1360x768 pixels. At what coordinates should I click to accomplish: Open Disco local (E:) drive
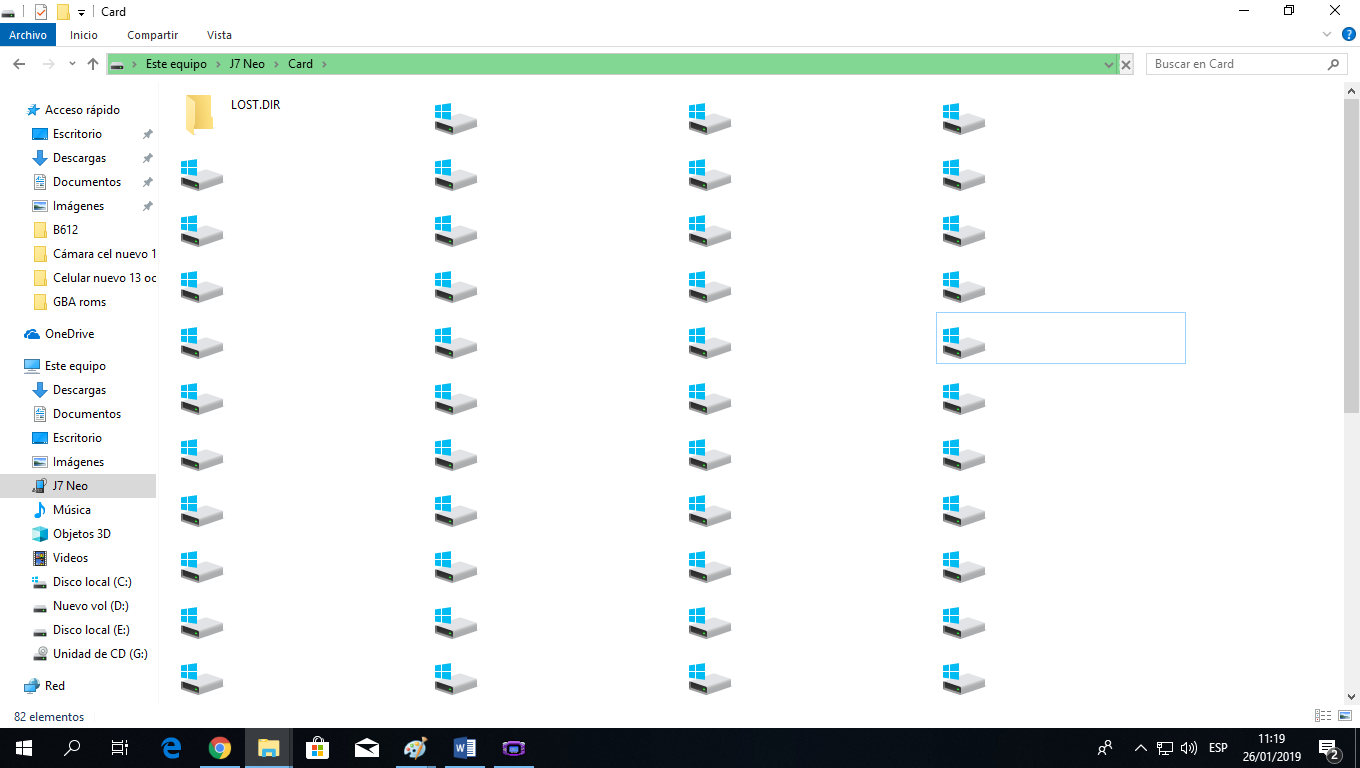pyautogui.click(x=91, y=630)
